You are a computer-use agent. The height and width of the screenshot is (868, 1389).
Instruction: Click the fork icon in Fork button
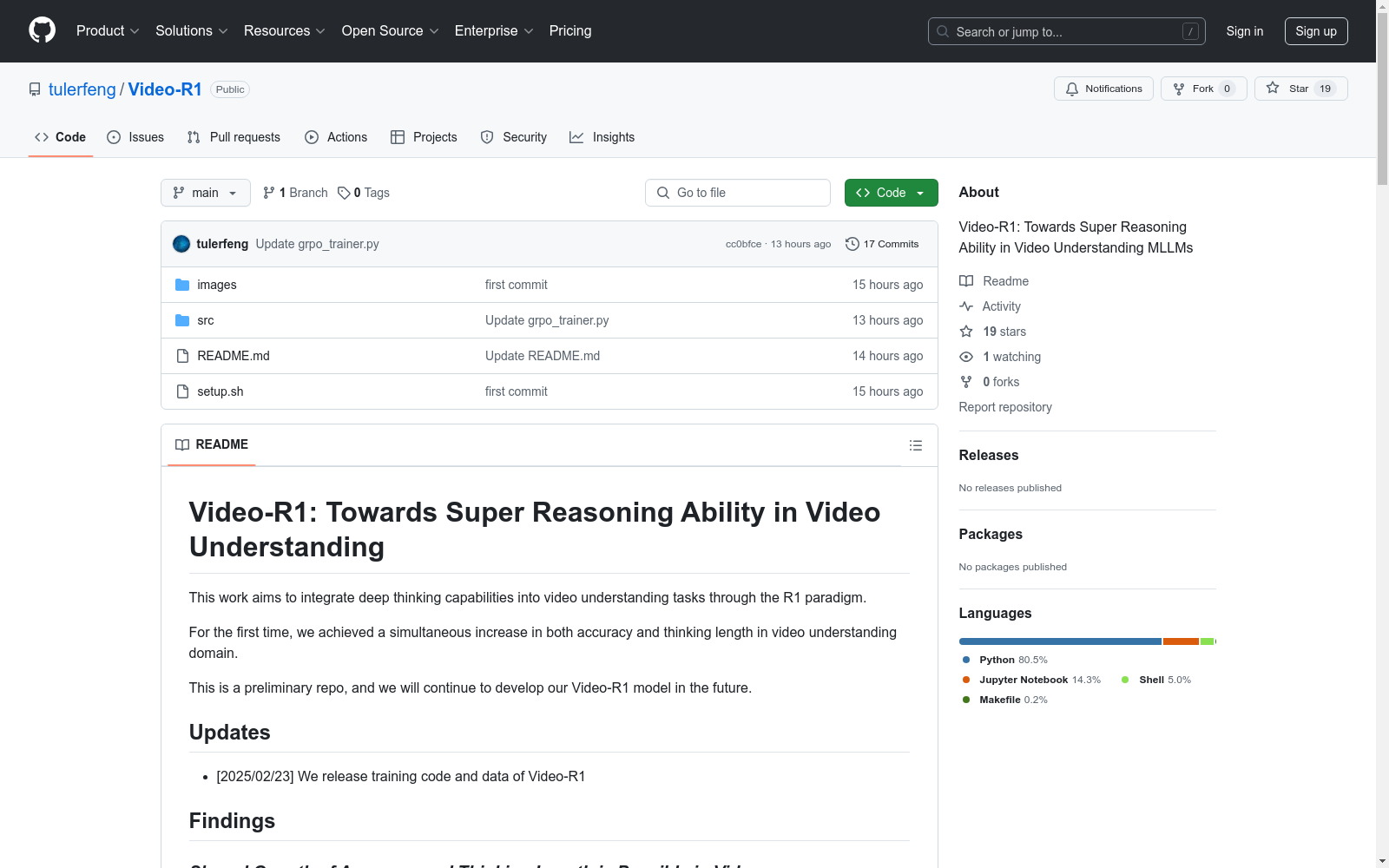pyautogui.click(x=1179, y=89)
